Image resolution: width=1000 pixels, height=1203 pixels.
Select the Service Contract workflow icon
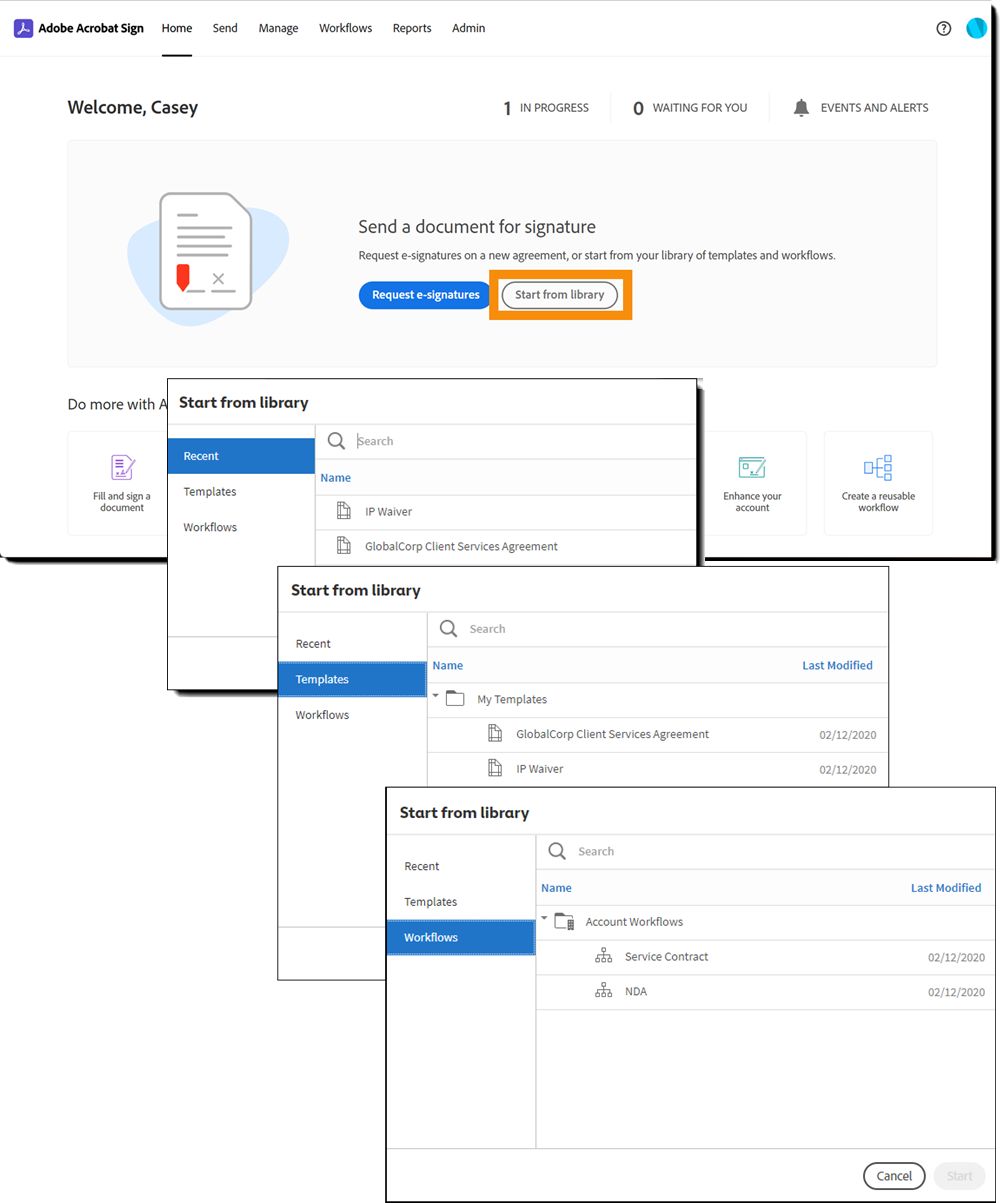click(x=603, y=957)
